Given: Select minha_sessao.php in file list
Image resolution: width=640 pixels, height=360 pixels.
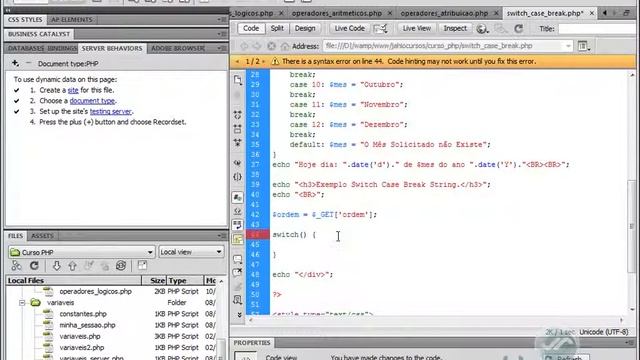Looking at the screenshot, I should [x=87, y=325].
